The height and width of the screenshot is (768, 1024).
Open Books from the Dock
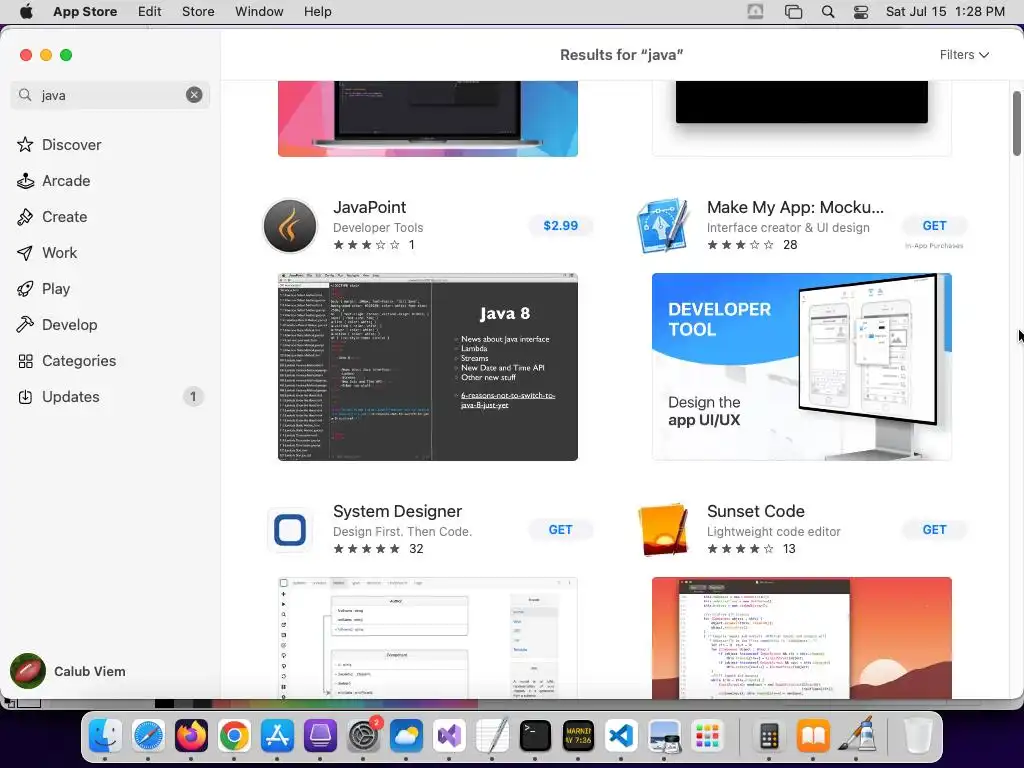point(812,736)
